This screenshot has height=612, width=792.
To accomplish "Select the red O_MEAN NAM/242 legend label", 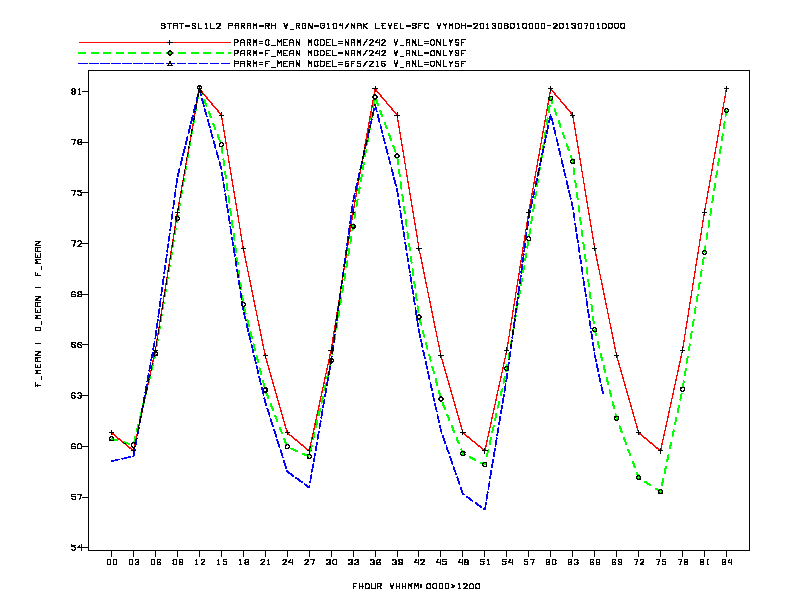I will pos(350,43).
